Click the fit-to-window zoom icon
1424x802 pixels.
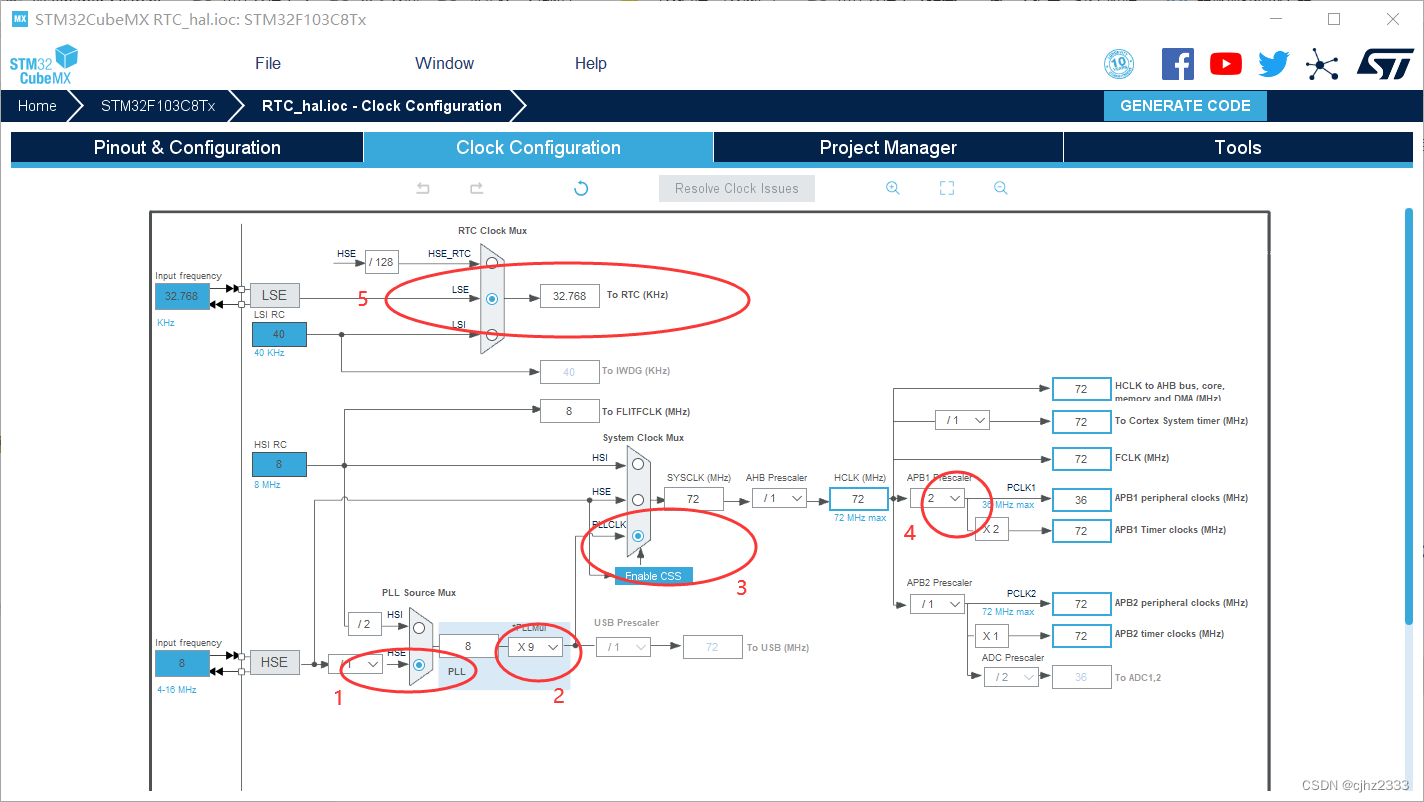click(x=947, y=188)
